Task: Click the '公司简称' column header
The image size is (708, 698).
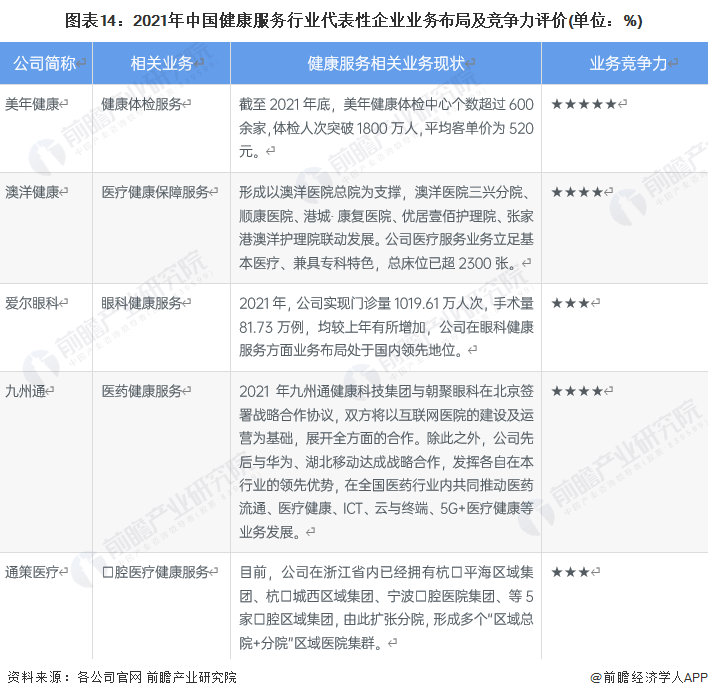Action: click(x=45, y=63)
